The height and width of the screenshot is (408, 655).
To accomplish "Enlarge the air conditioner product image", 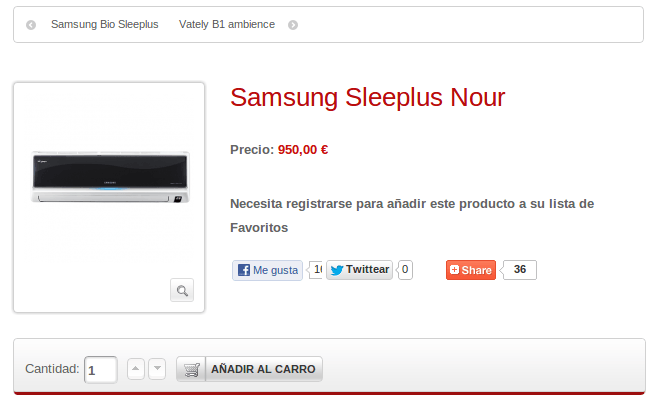I will pyautogui.click(x=110, y=177).
